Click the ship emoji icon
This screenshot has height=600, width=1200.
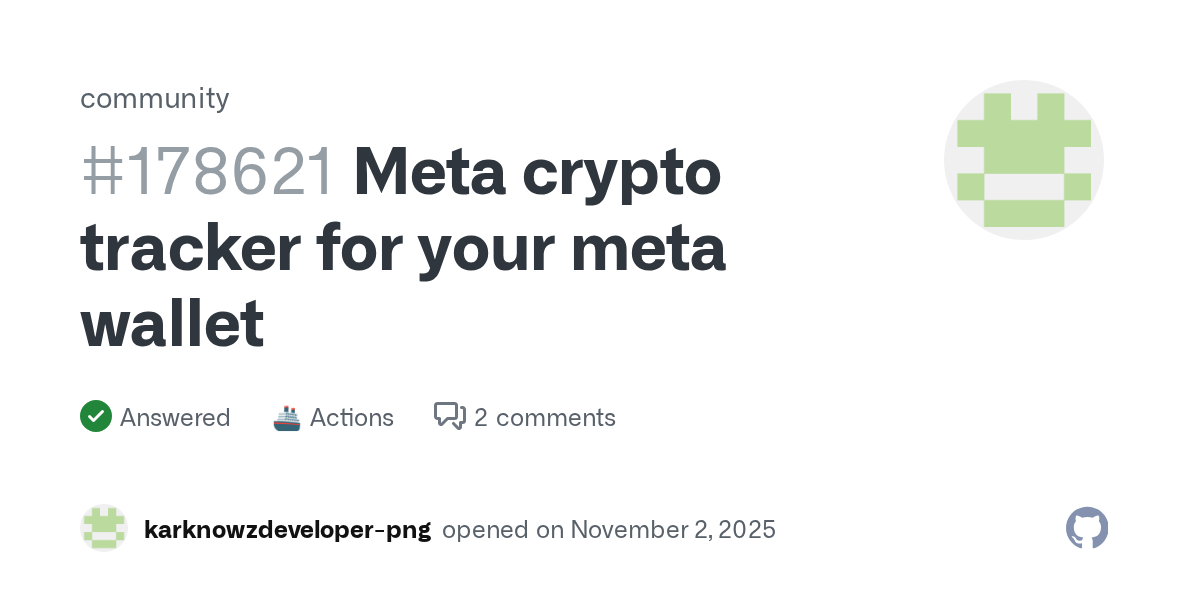(287, 417)
